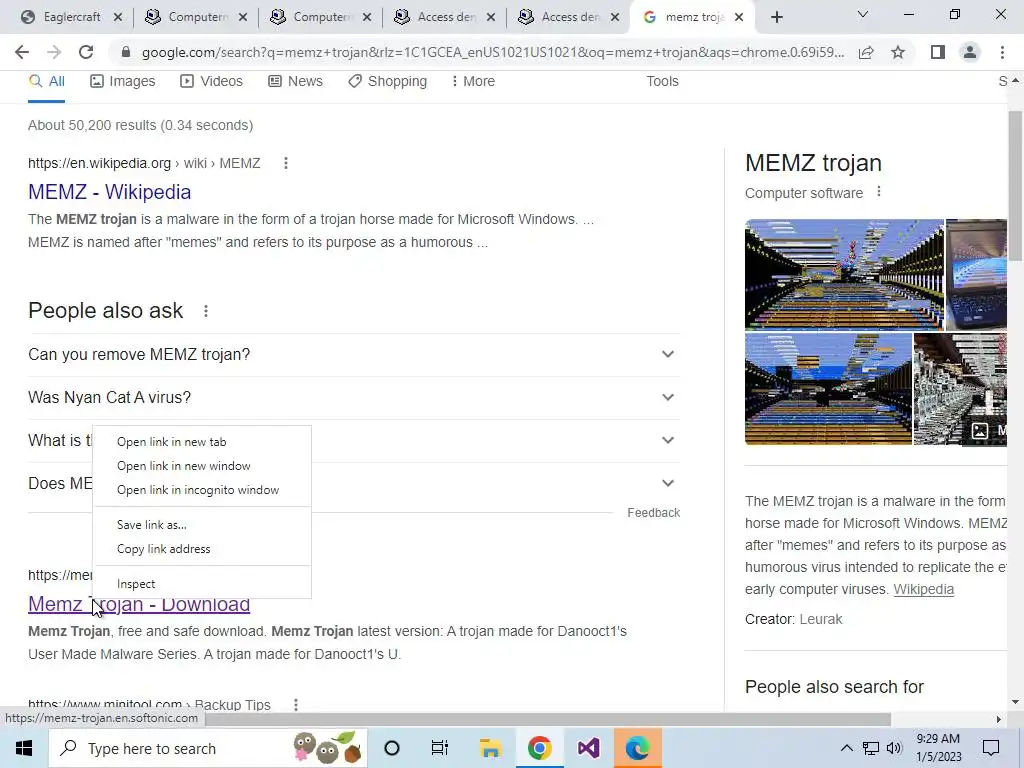Image resolution: width=1024 pixels, height=768 pixels.
Task: Close the memz trojan tab
Action: tap(739, 18)
